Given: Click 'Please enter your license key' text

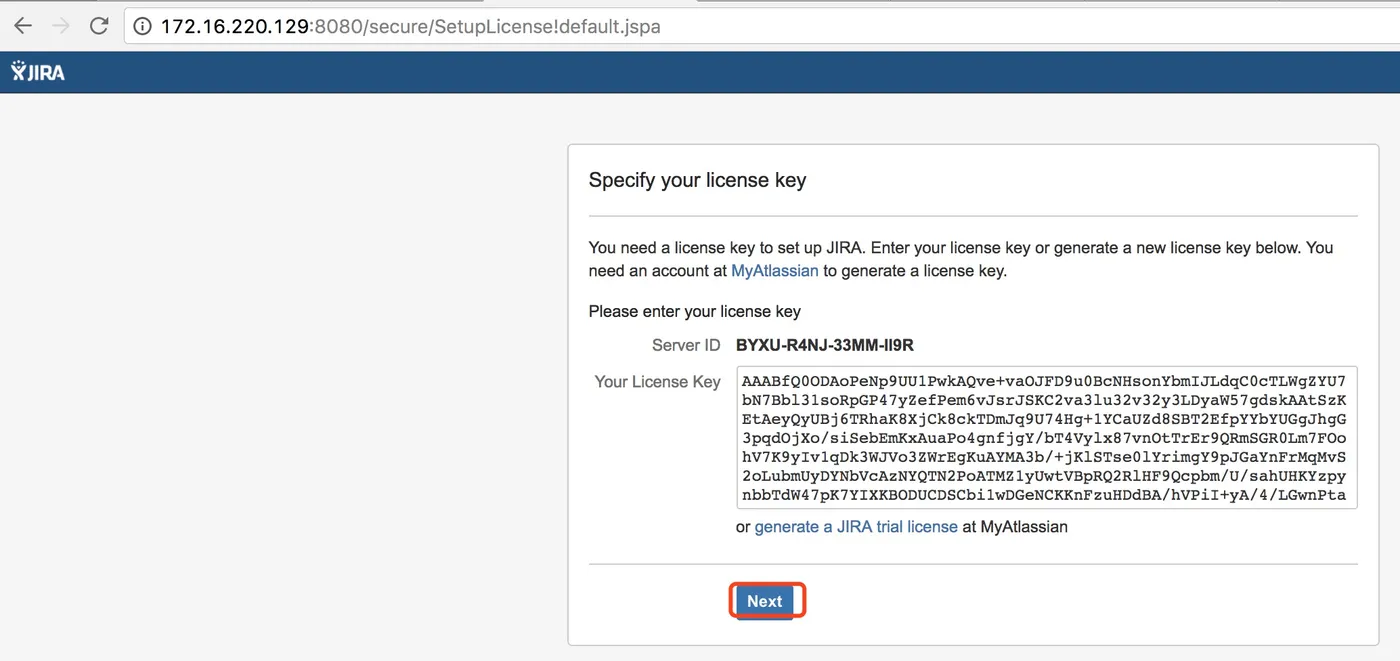Looking at the screenshot, I should pyautogui.click(x=694, y=311).
